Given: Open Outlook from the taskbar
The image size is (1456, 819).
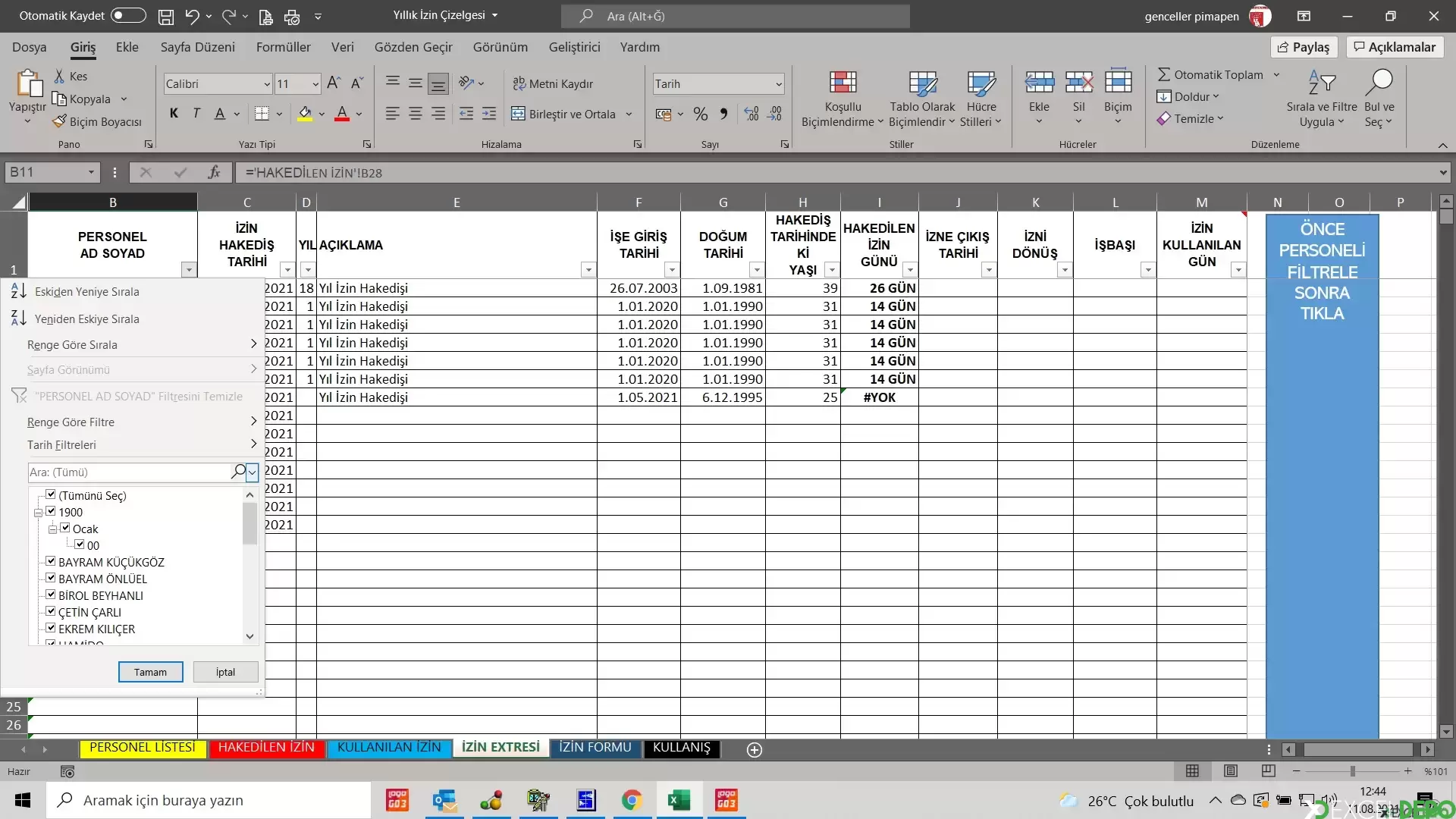Looking at the screenshot, I should (444, 800).
